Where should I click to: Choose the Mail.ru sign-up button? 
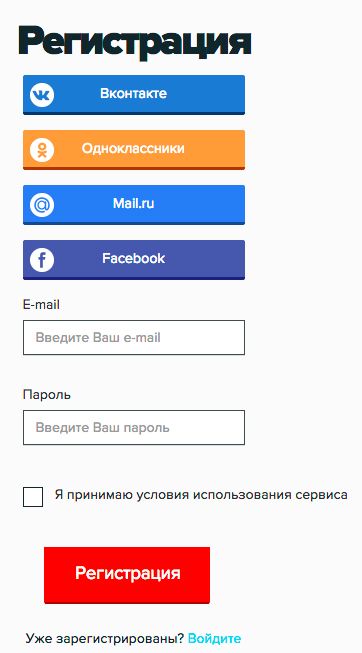point(134,204)
